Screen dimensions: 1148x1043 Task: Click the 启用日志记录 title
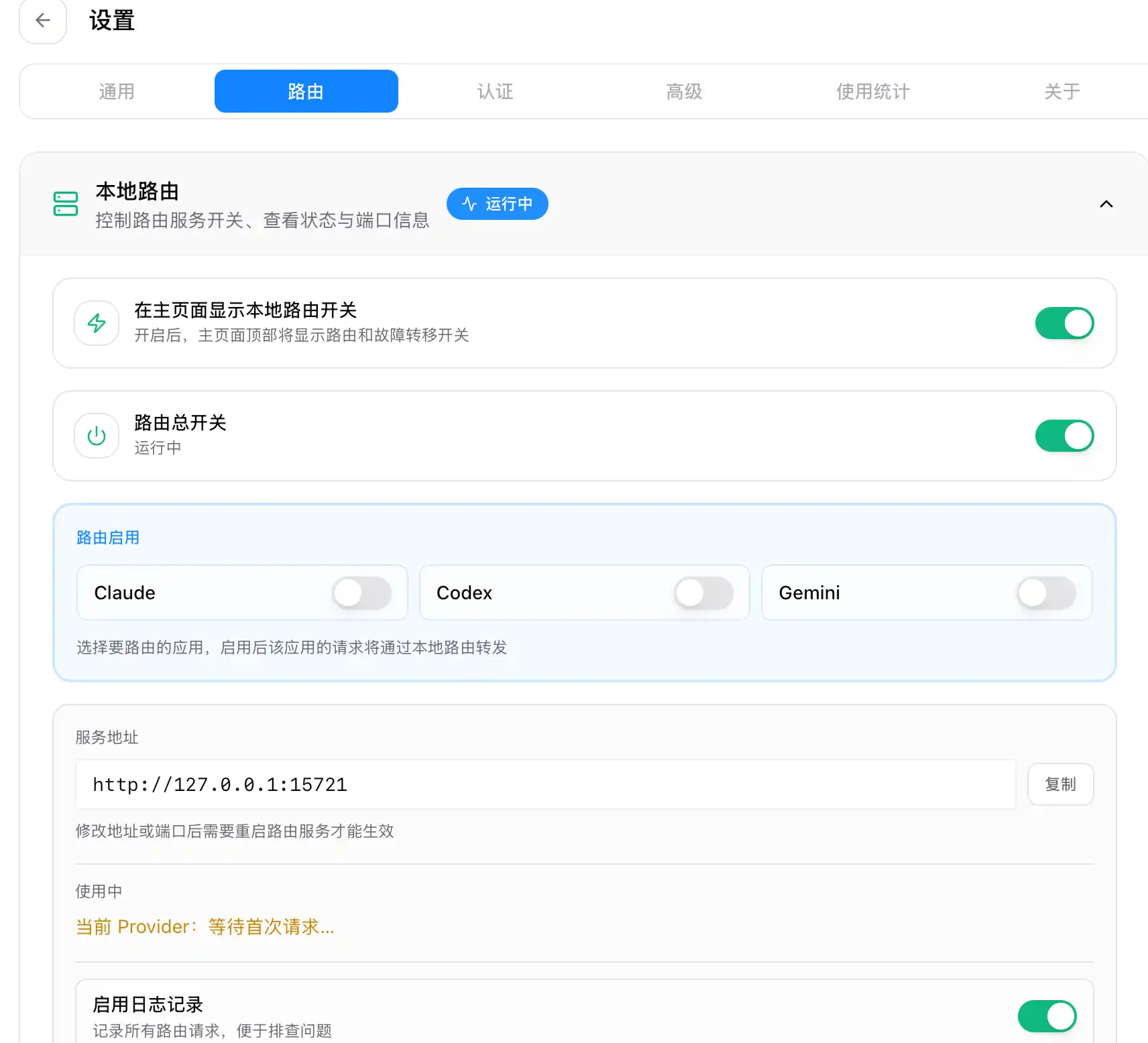click(148, 1005)
